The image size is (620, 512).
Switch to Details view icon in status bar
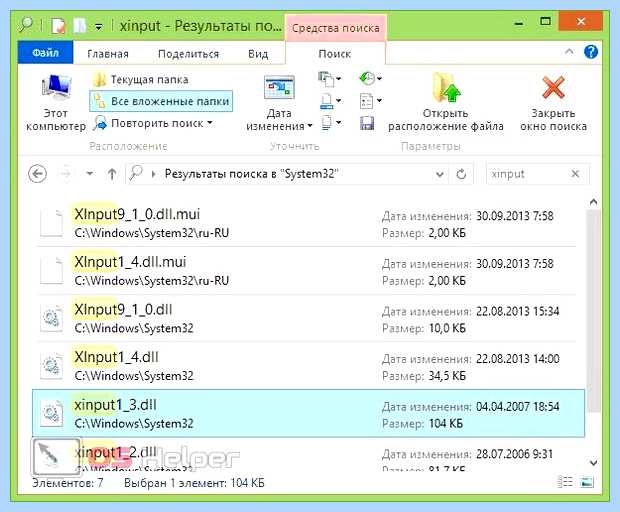pyautogui.click(x=565, y=482)
